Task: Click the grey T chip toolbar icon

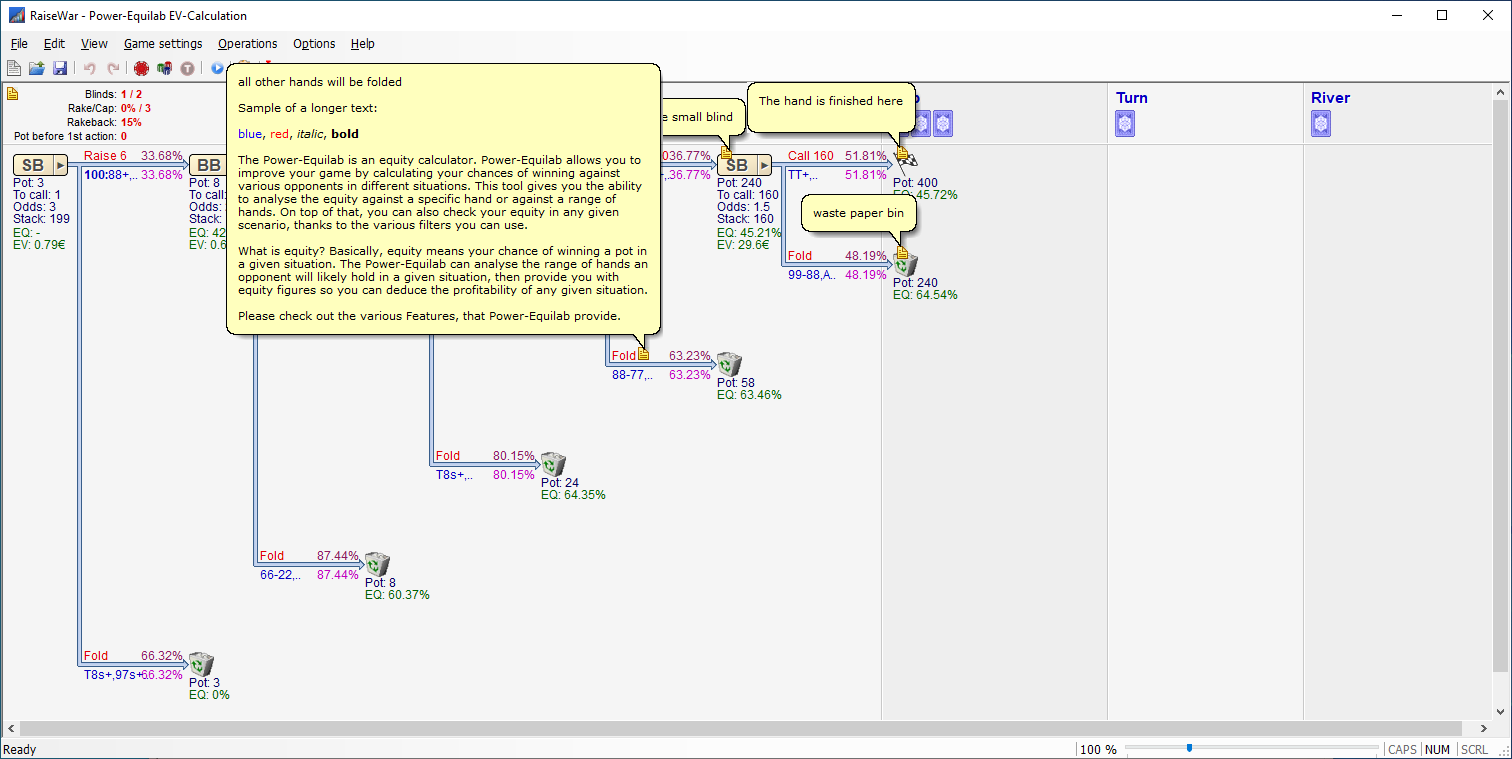Action: click(188, 68)
